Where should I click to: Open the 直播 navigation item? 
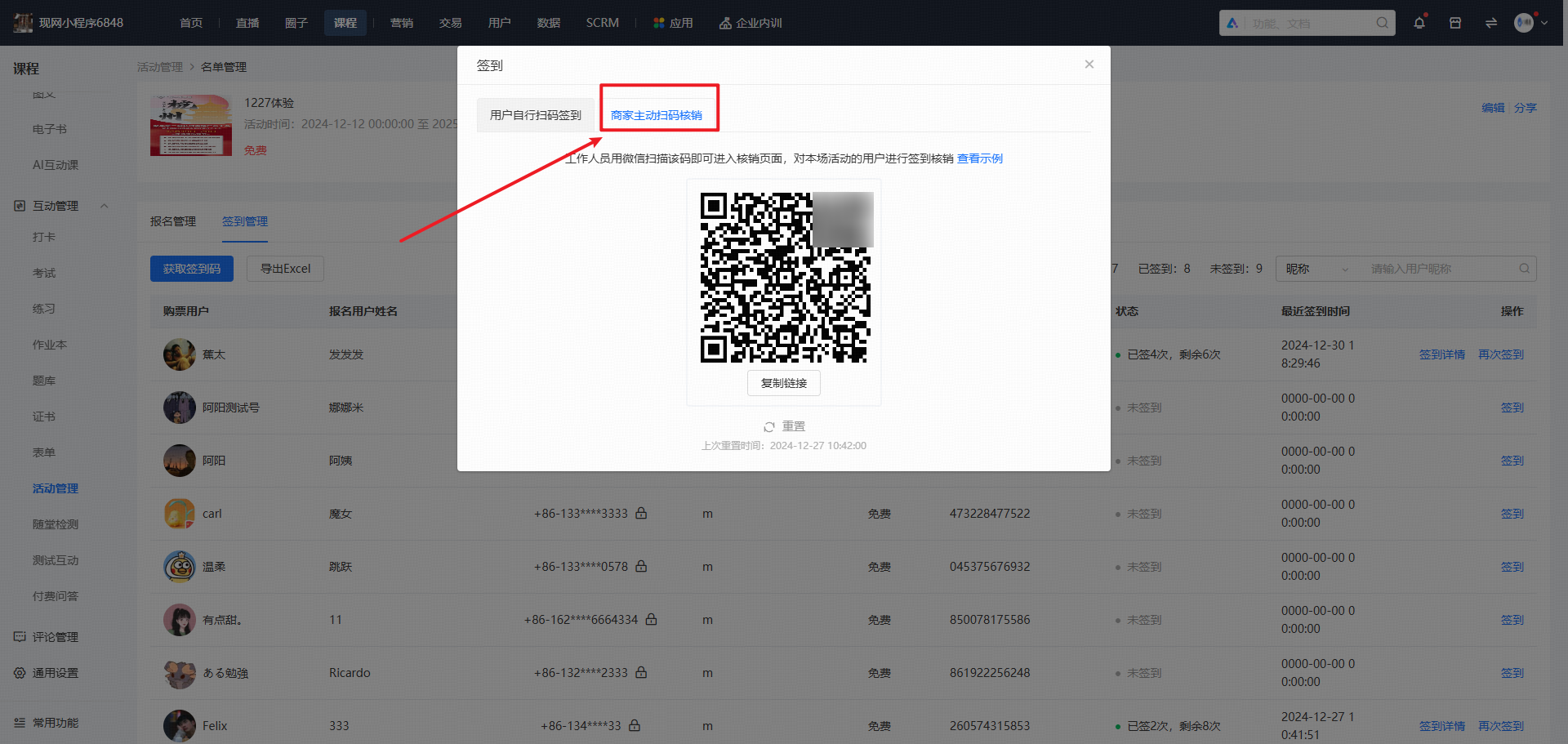247,23
